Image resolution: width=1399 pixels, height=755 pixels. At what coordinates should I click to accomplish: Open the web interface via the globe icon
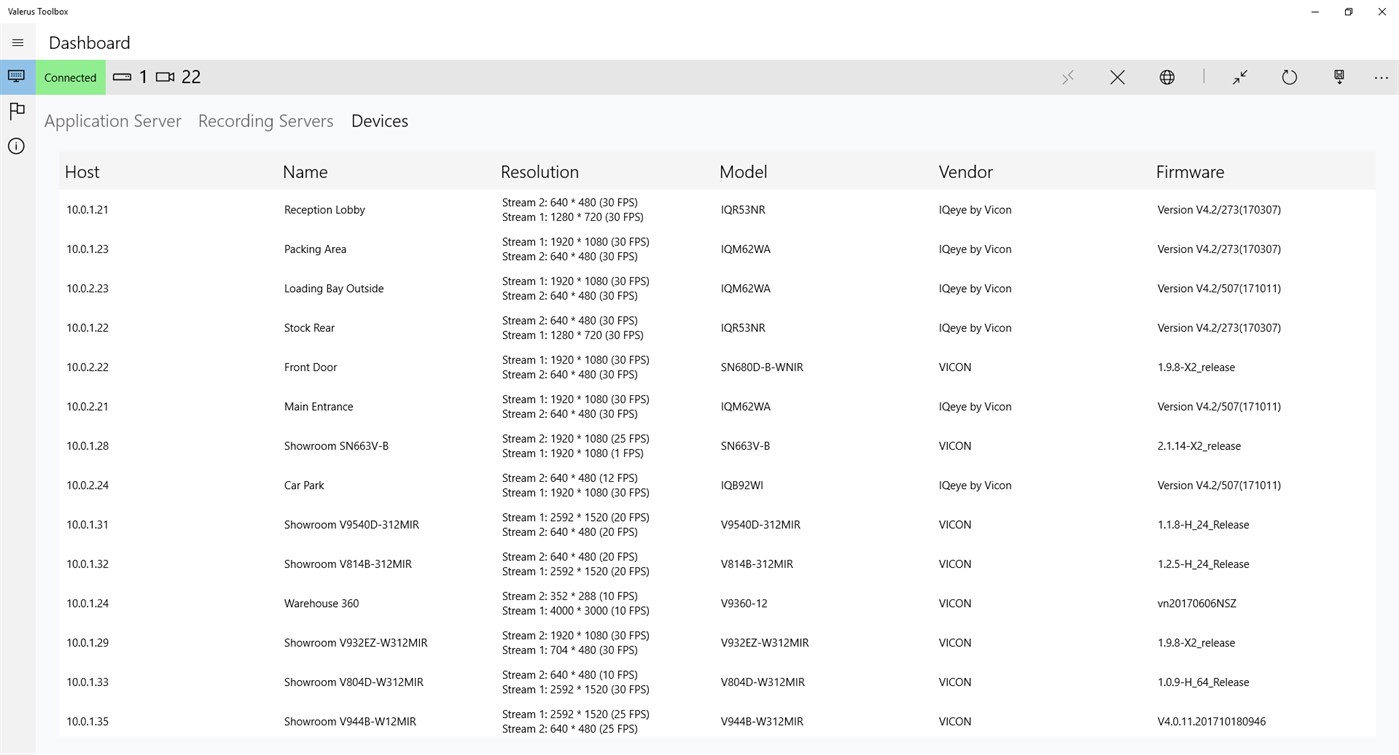point(1166,77)
